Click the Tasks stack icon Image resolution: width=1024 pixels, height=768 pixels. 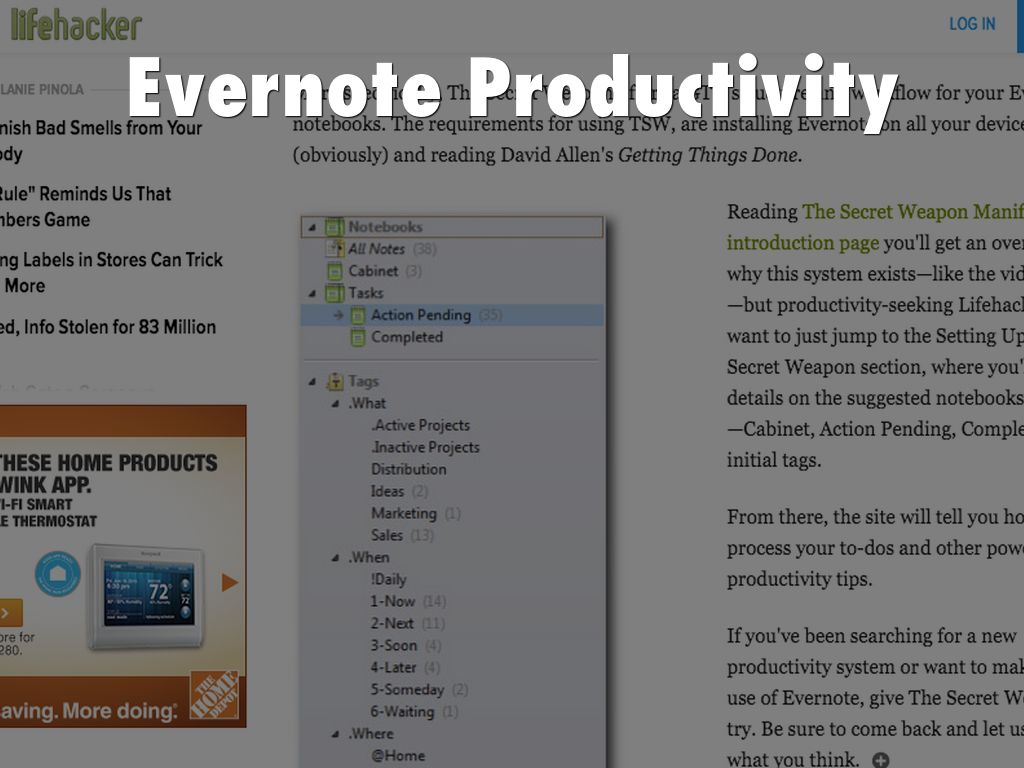[x=334, y=293]
